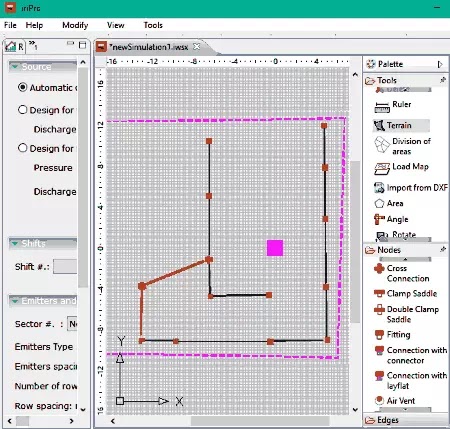Click the results chart tab icon
This screenshot has width=450, height=429.
pos(11,46)
